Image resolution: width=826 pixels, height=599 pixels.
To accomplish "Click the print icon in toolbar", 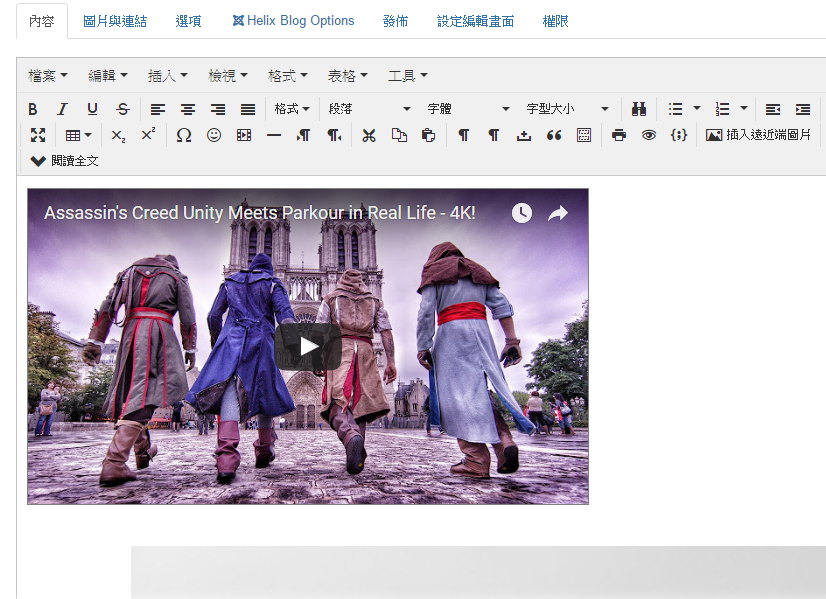I will [618, 135].
